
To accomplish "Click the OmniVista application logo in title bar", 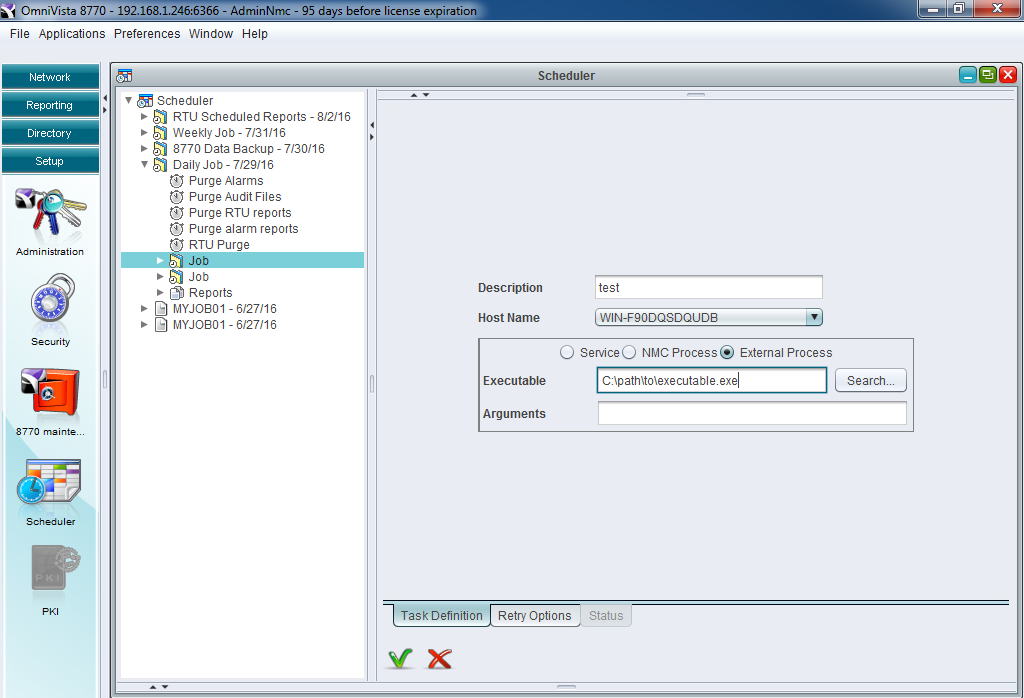I will [8, 10].
